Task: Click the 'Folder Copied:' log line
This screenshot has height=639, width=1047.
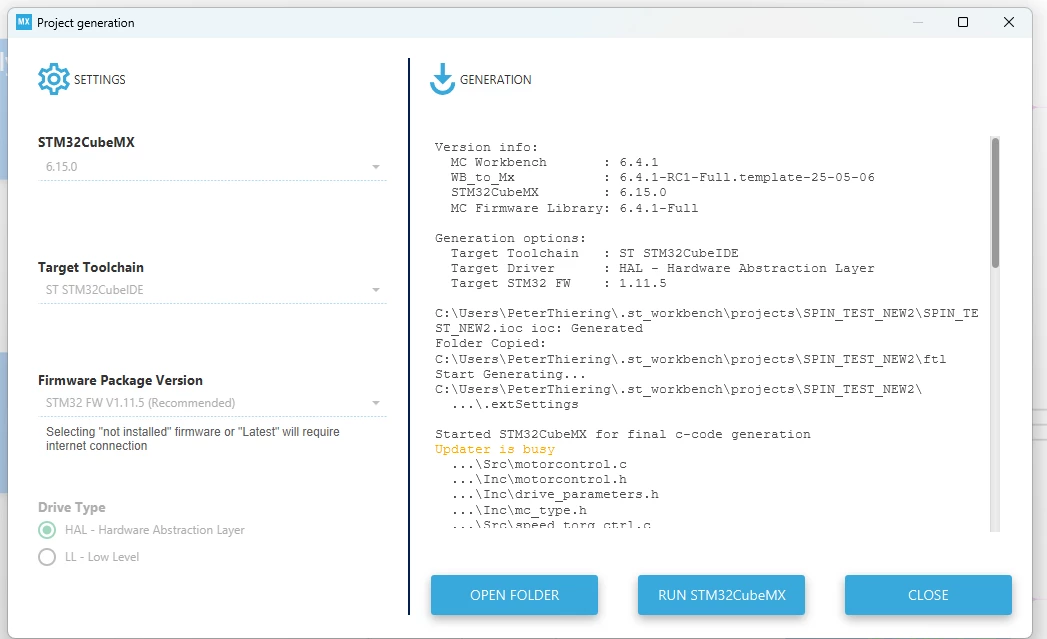Action: tap(490, 343)
